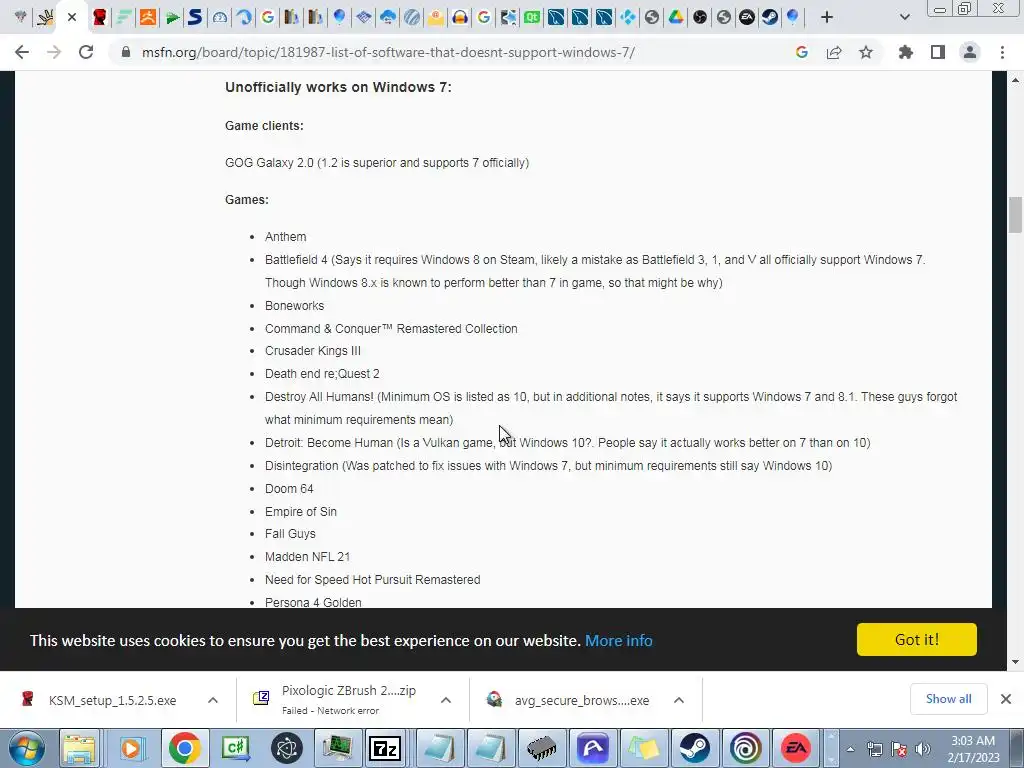Click the 'Doom 64' list item
1024x768 pixels.
click(289, 488)
